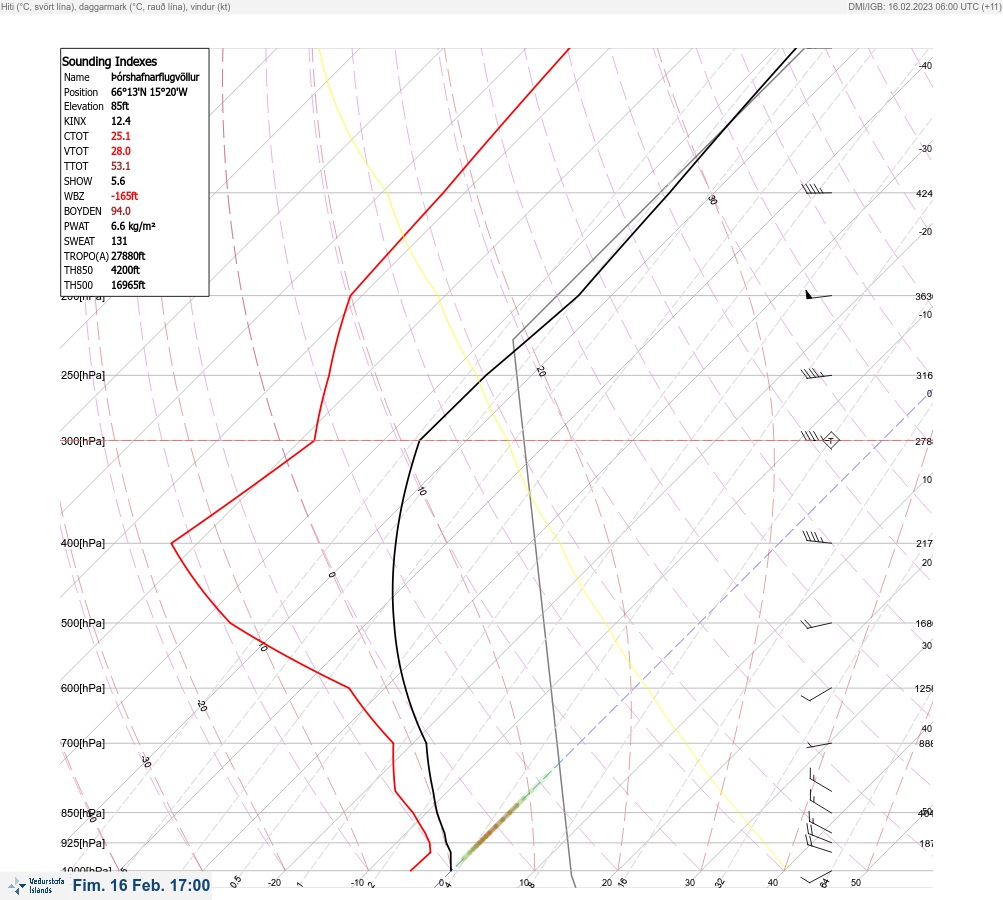
Task: Click SWEAT value '131'
Action: coord(119,241)
